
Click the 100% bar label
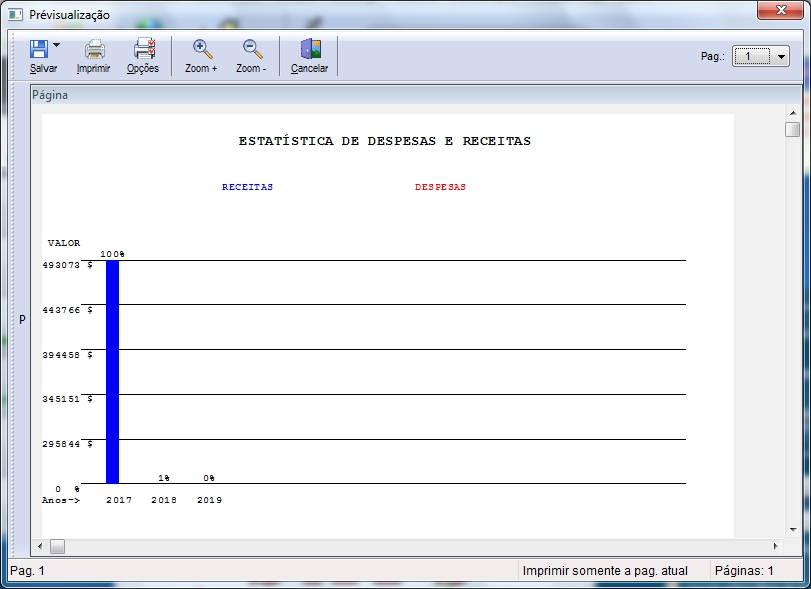[112, 254]
